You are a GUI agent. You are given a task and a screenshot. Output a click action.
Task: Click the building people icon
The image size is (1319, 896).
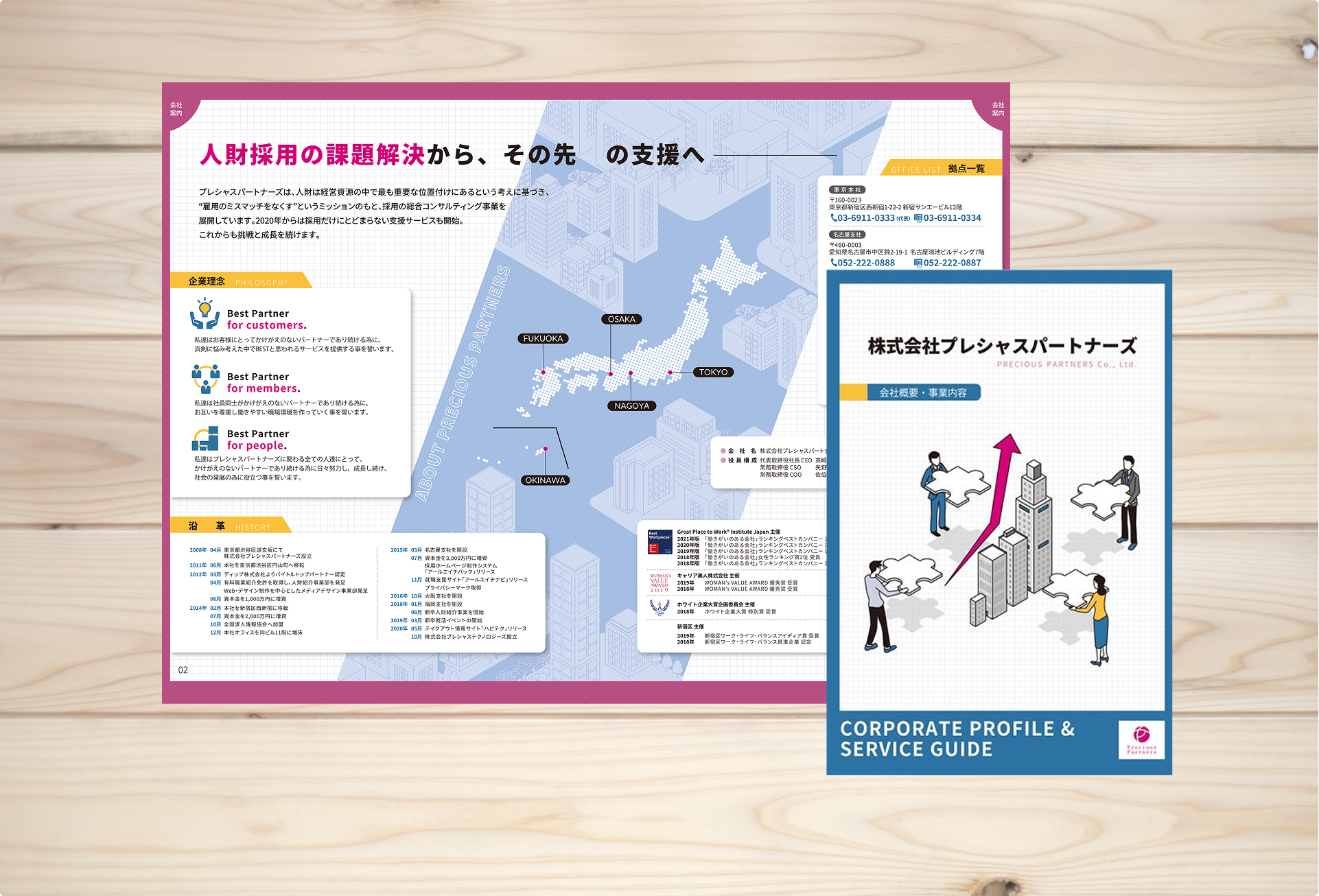pyautogui.click(x=205, y=438)
